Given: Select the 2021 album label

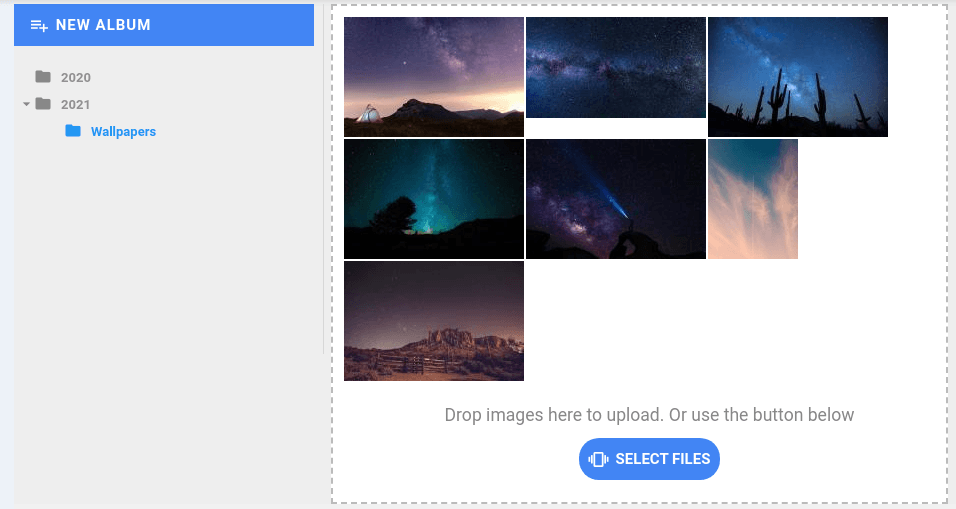Looking at the screenshot, I should 76,105.
